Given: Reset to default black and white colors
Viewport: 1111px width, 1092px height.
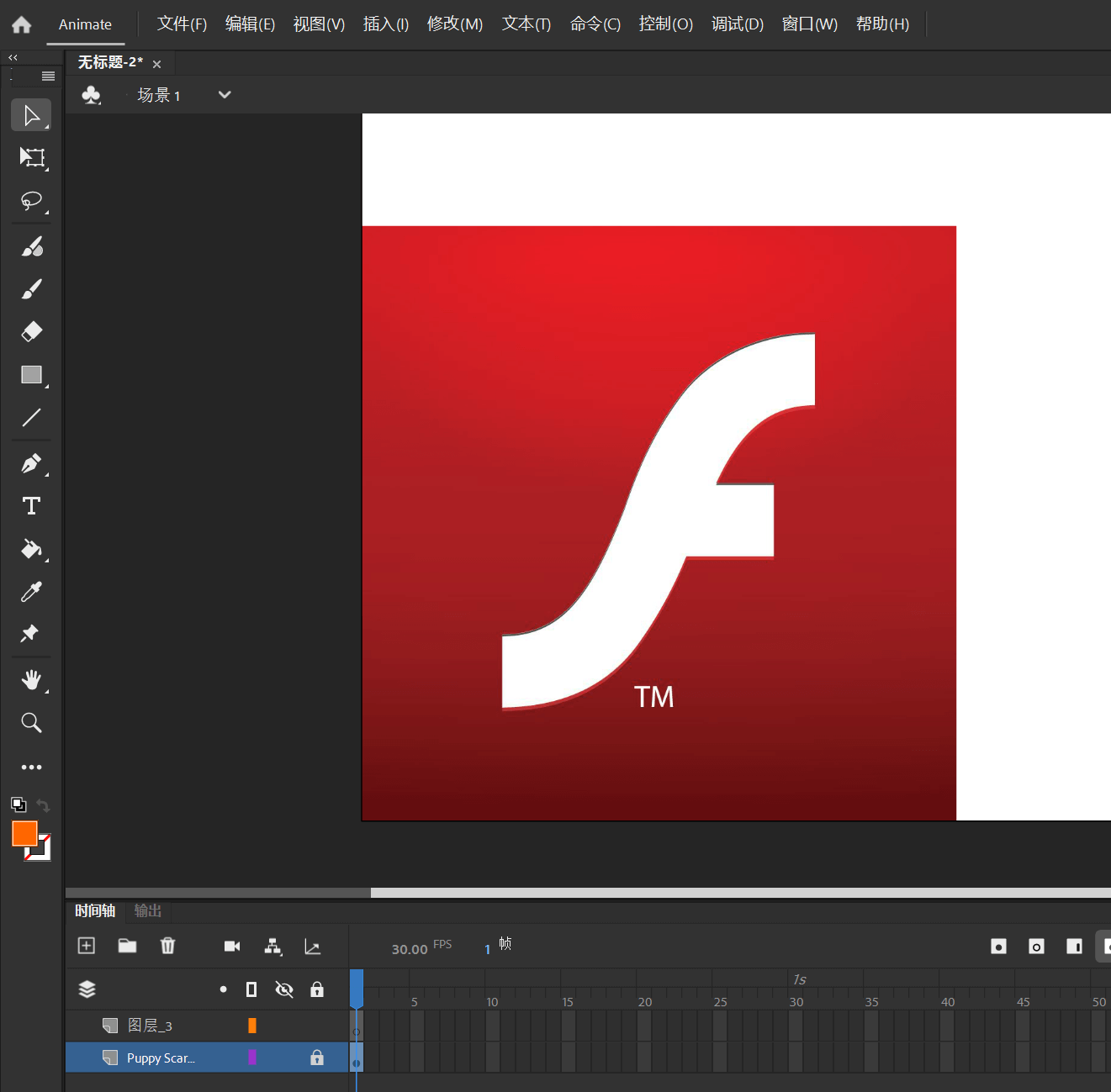Looking at the screenshot, I should tap(19, 804).
